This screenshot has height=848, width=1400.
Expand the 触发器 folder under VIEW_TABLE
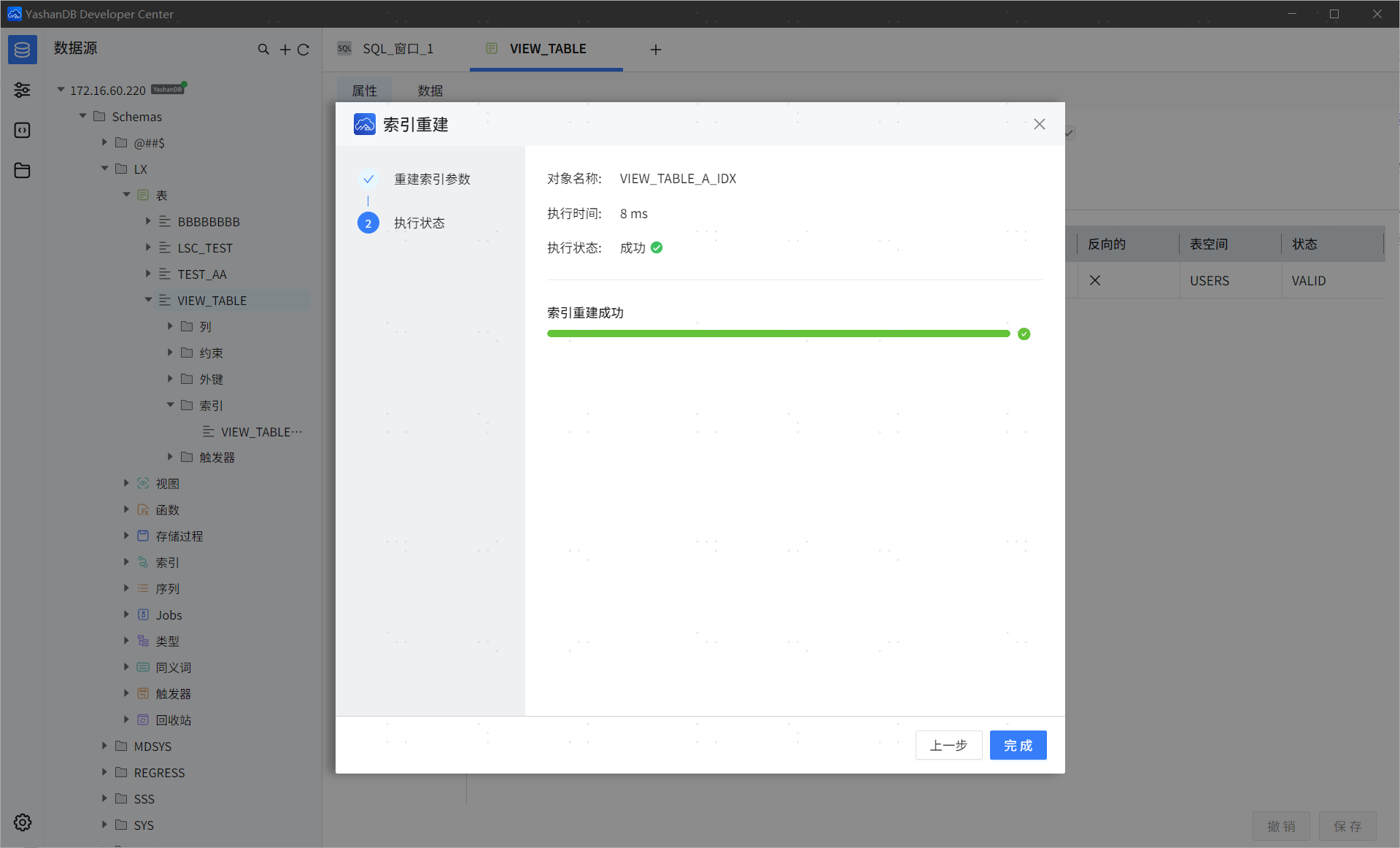pyautogui.click(x=170, y=457)
